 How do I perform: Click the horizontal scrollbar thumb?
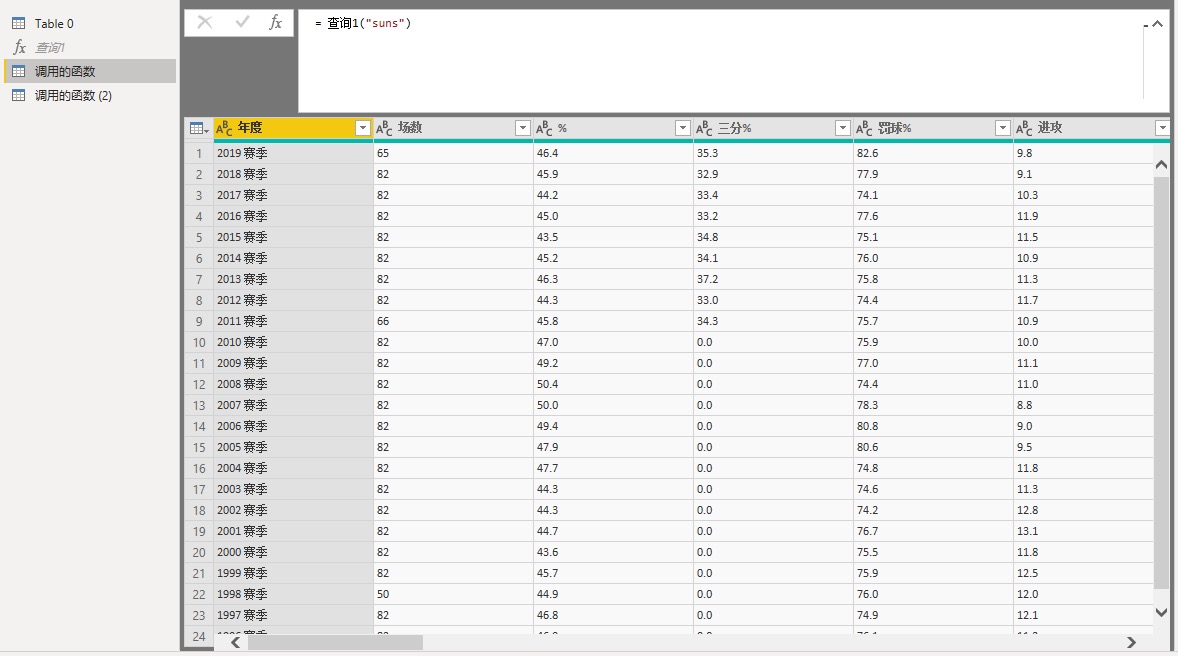(335, 642)
